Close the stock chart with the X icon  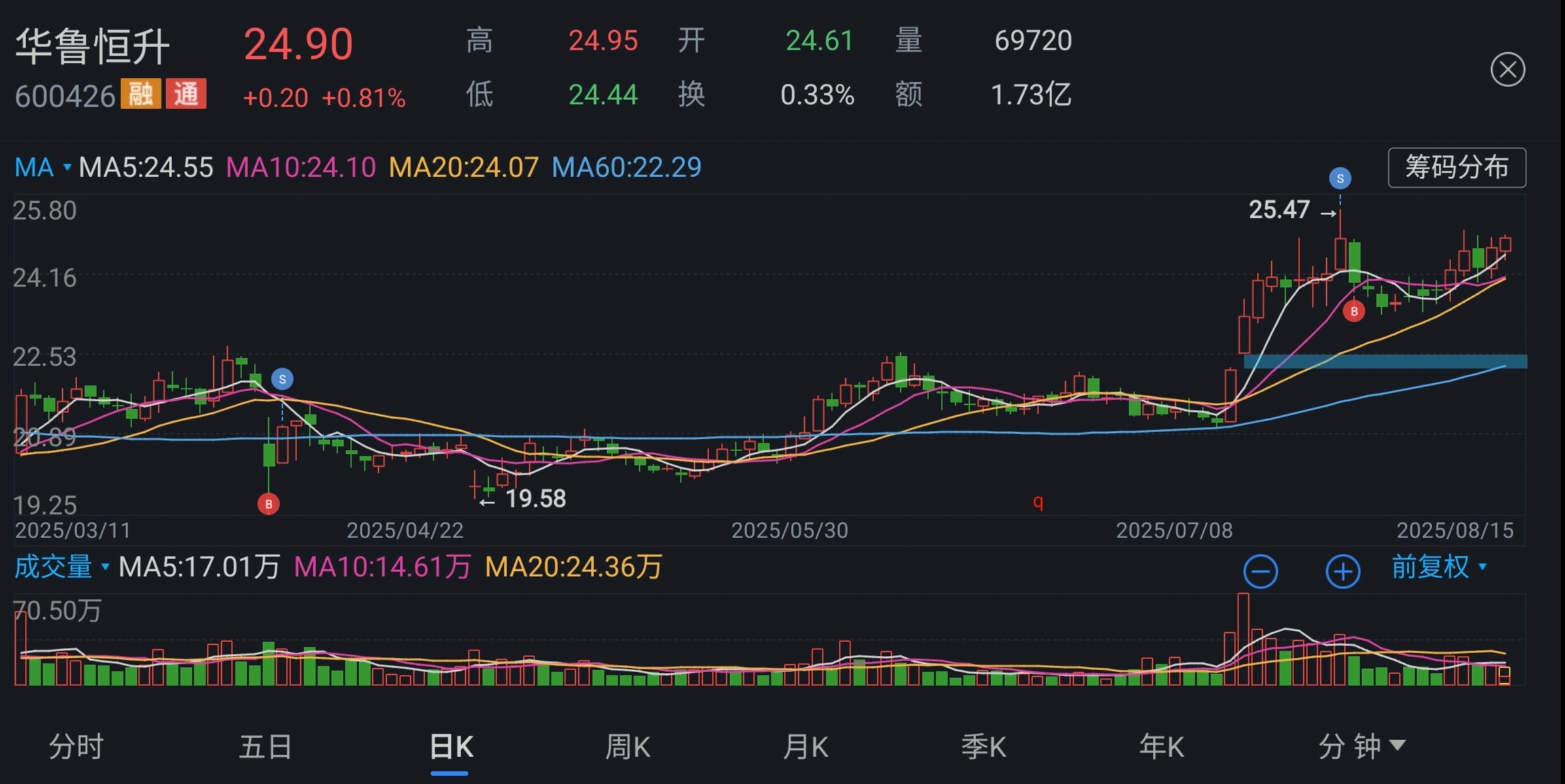click(x=1507, y=69)
